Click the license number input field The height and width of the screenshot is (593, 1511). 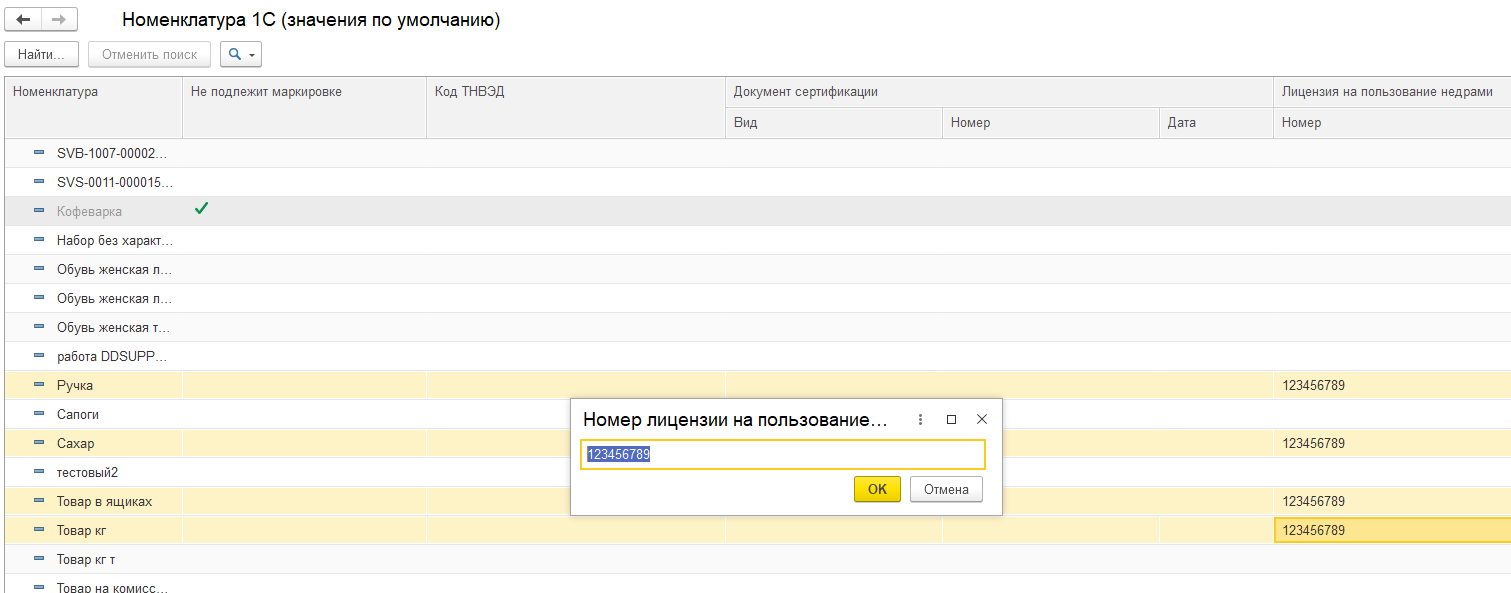click(782, 455)
